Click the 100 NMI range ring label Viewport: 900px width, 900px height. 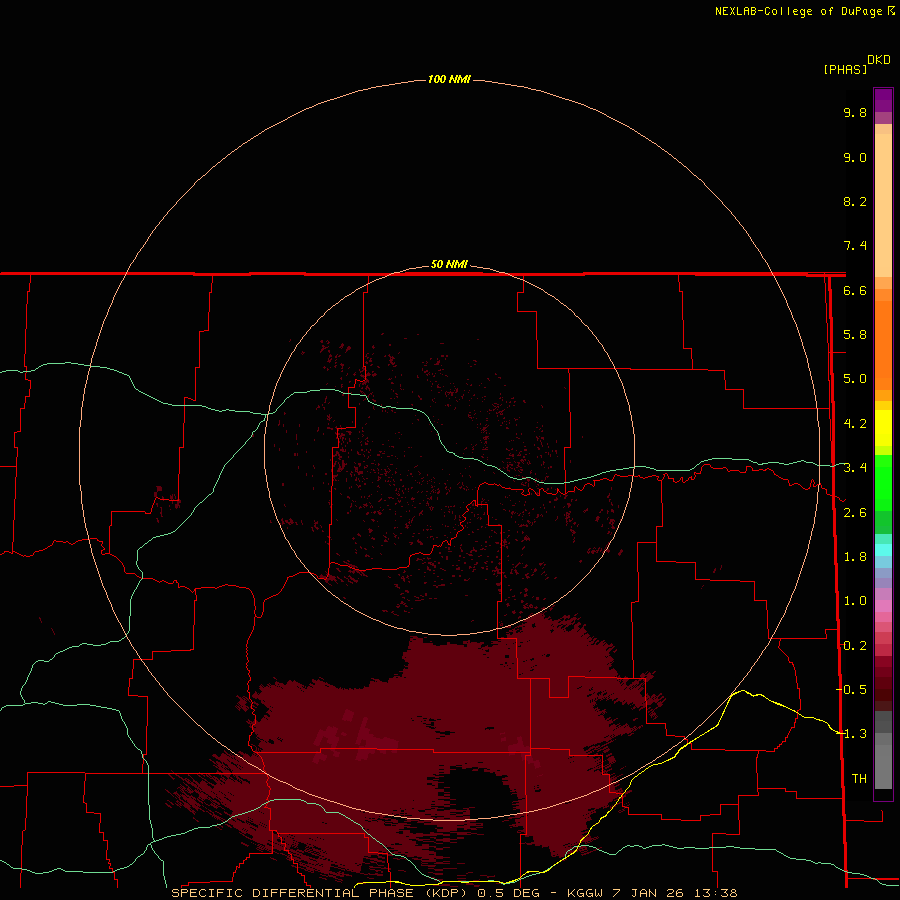pos(449,79)
